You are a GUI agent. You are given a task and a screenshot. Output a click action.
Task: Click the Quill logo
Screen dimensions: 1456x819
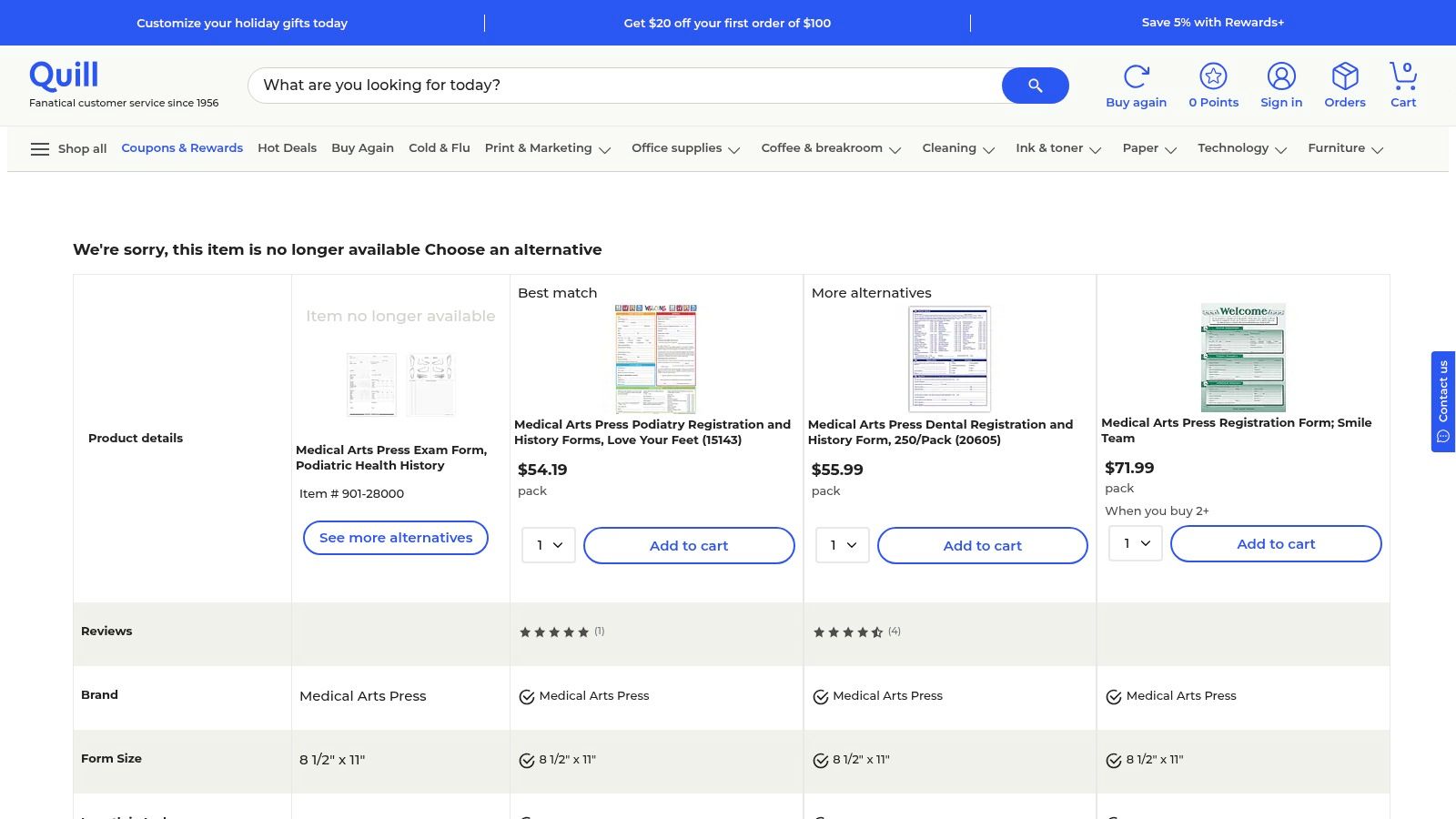(x=64, y=76)
